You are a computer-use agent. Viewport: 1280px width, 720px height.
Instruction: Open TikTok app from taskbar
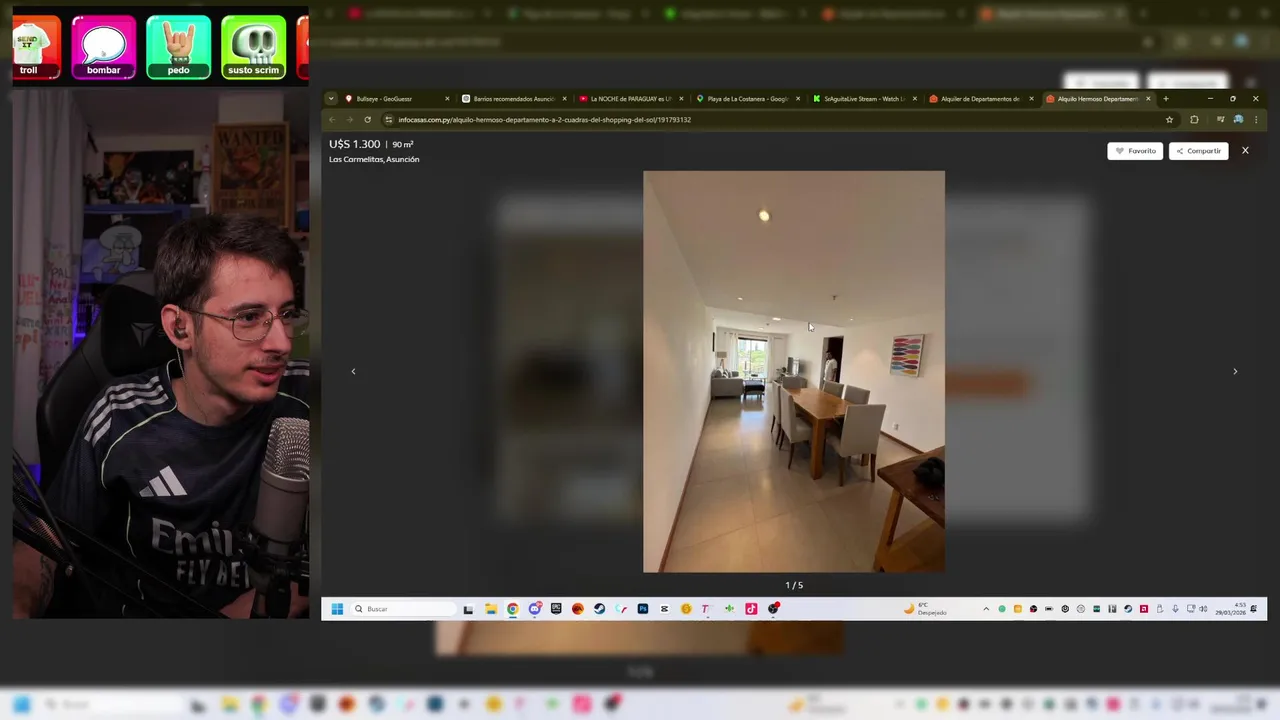pos(751,609)
